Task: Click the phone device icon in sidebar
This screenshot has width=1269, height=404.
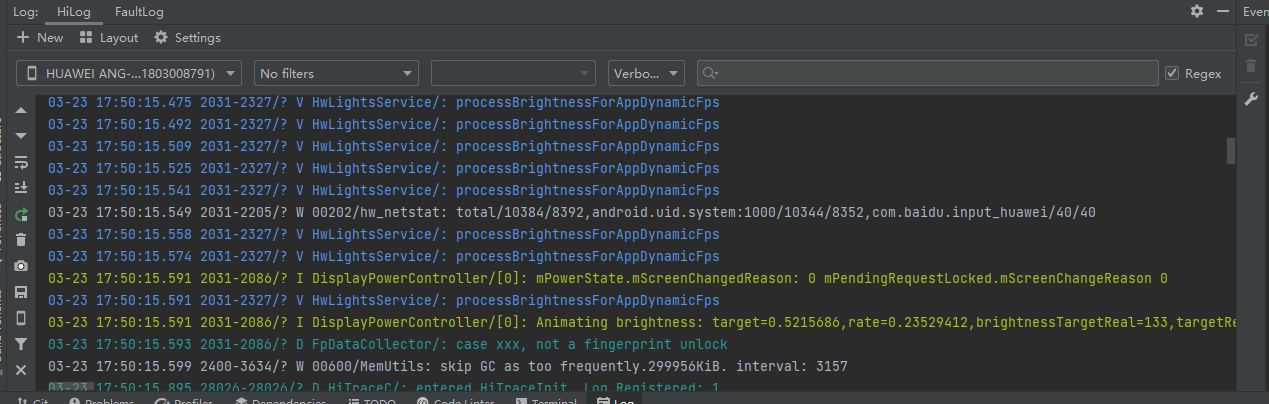Action: (21, 318)
